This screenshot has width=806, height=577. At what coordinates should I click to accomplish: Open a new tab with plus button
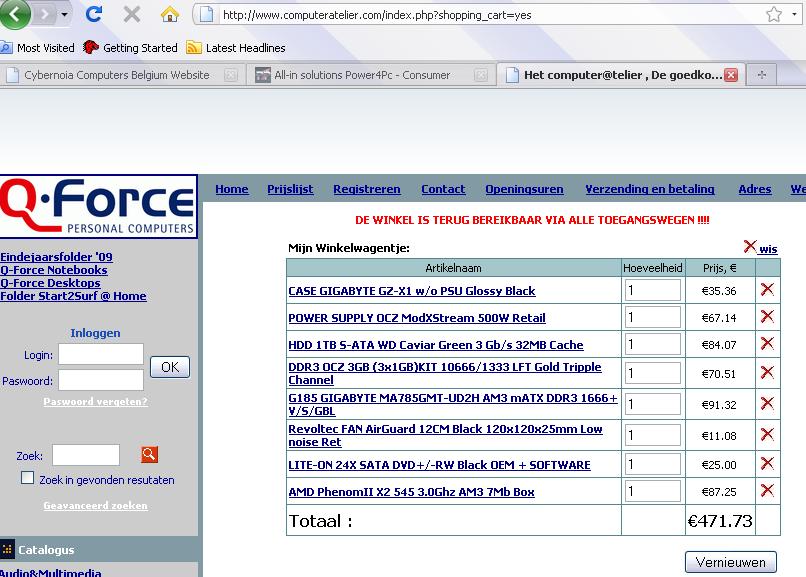click(762, 75)
